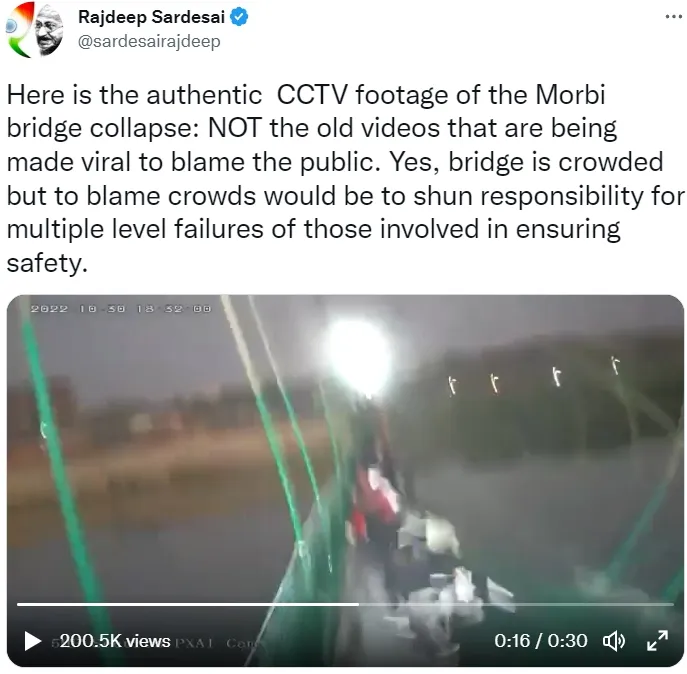Play the video with the play button
The width and height of the screenshot is (687, 674).
32,641
